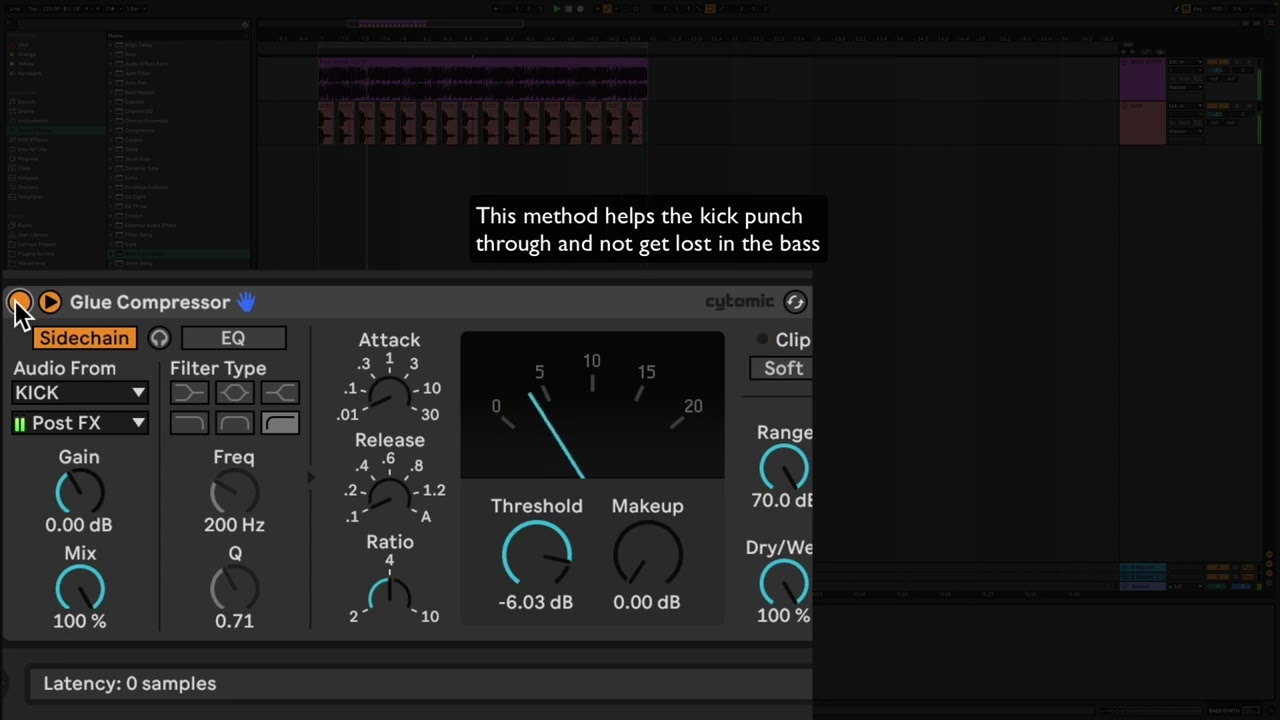Select lowpass filter type icon

pyautogui.click(x=188, y=423)
